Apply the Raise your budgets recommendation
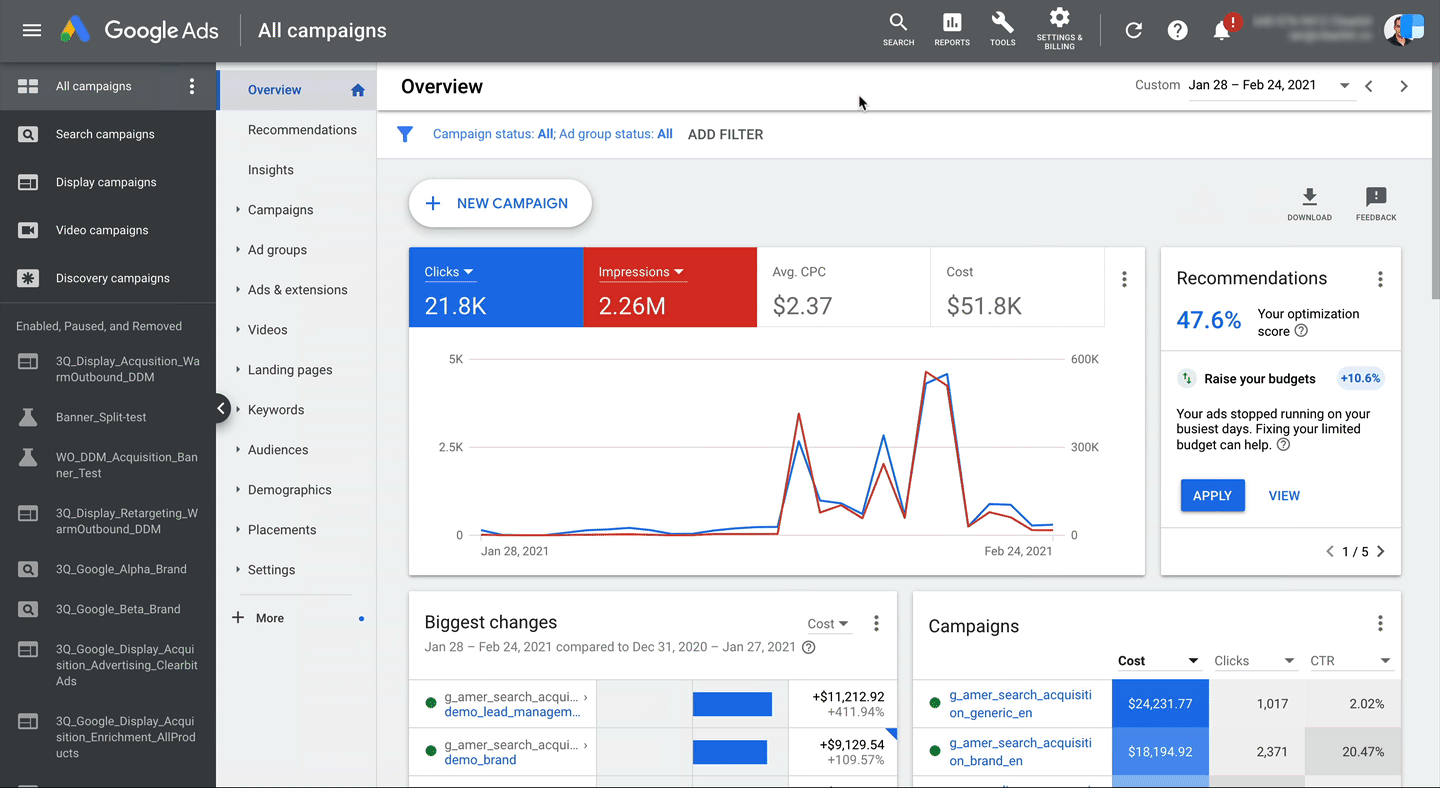 point(1212,496)
